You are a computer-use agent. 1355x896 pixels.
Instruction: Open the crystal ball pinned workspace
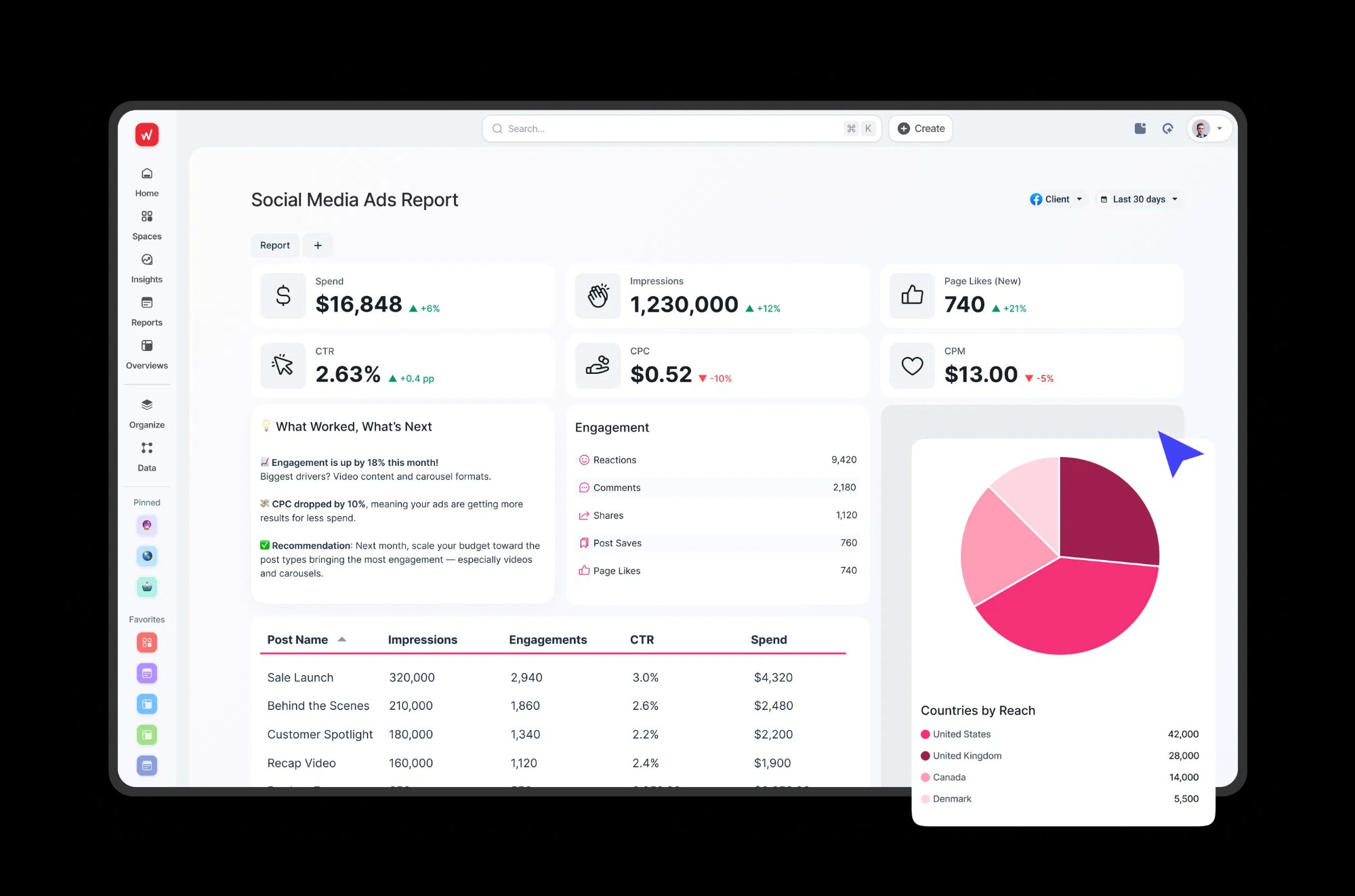tap(146, 525)
